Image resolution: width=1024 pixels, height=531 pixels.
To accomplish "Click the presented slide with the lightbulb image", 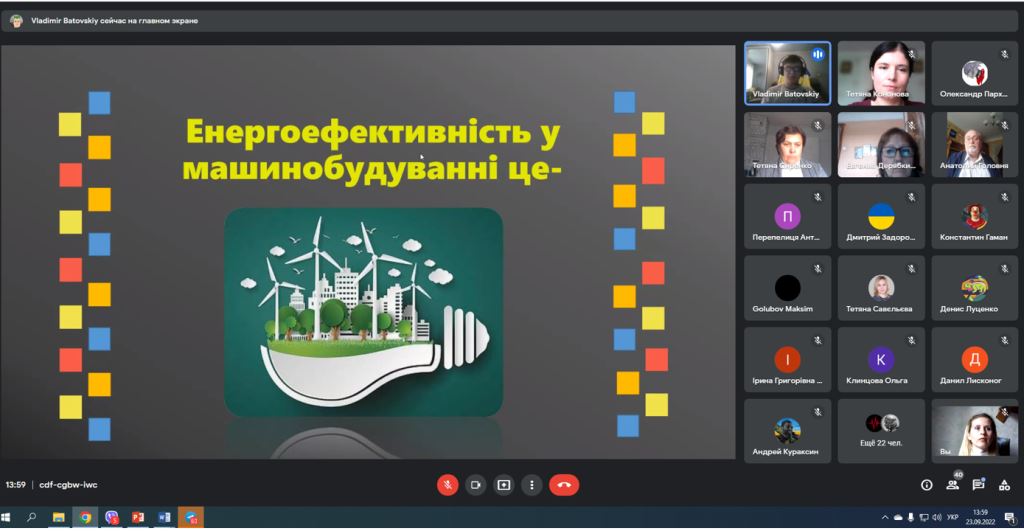I will [x=368, y=251].
